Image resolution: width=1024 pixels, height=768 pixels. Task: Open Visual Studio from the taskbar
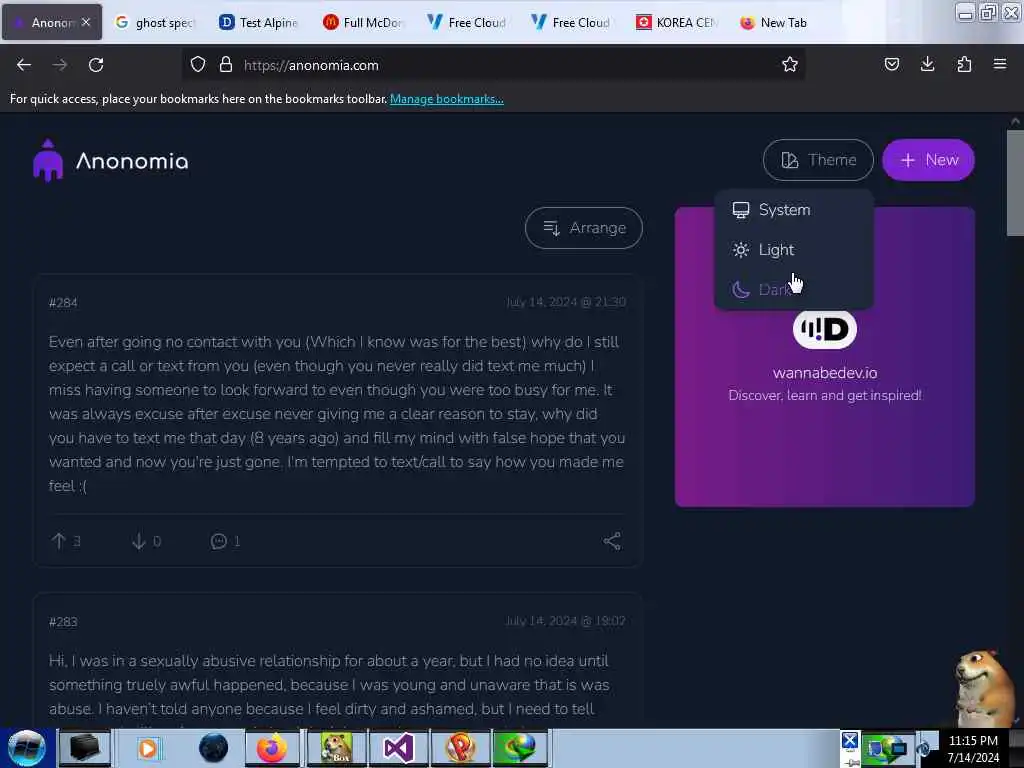(x=398, y=748)
